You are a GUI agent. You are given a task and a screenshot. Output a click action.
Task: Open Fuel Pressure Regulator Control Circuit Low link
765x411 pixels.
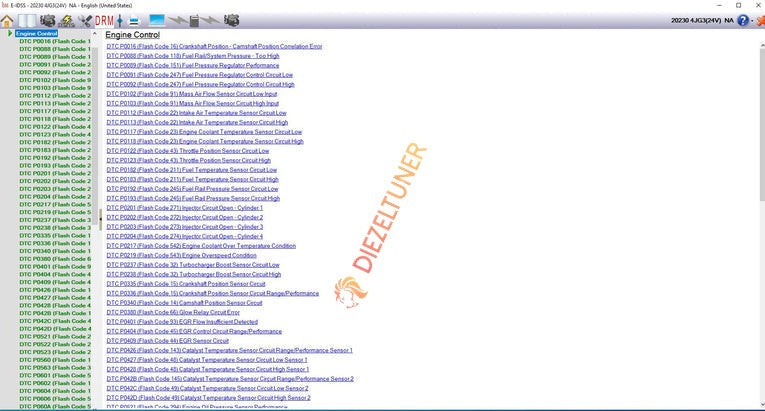[200, 75]
